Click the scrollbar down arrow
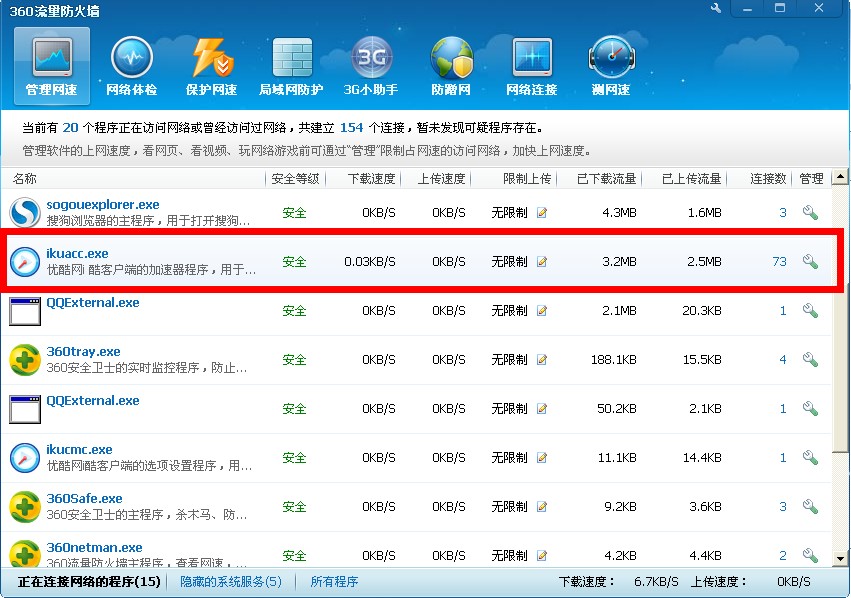This screenshot has height=598, width=851. pos(840,558)
